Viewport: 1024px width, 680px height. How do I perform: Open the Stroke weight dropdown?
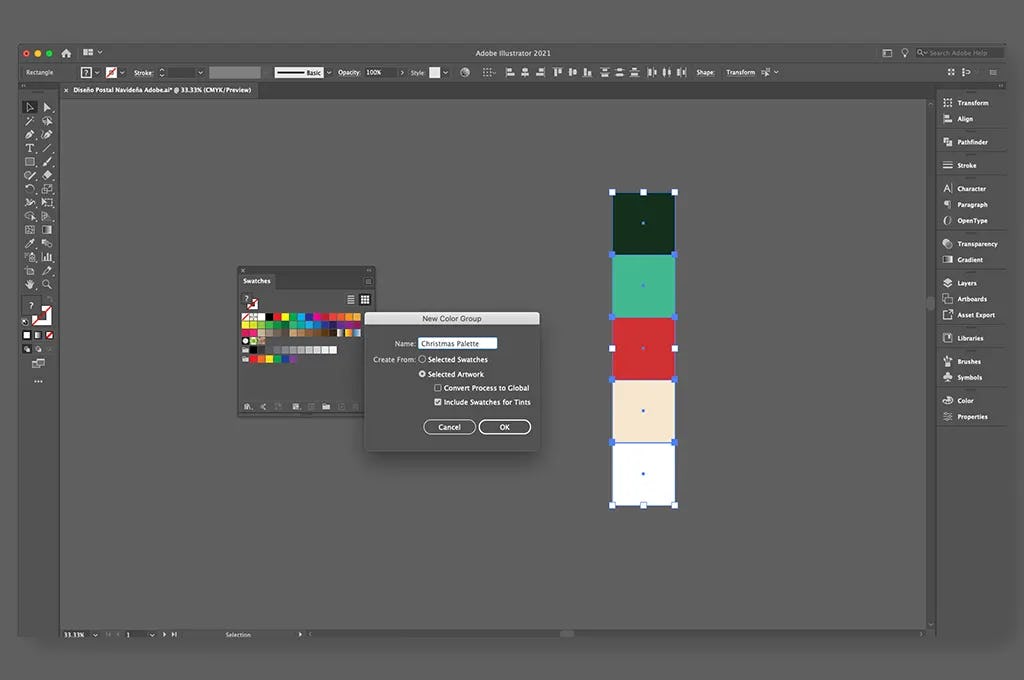point(199,72)
